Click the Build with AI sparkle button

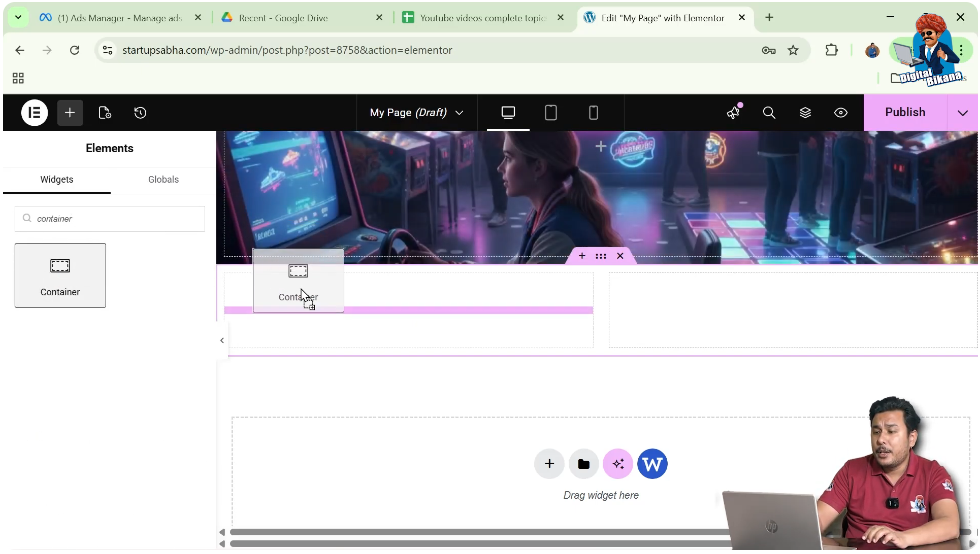617,464
